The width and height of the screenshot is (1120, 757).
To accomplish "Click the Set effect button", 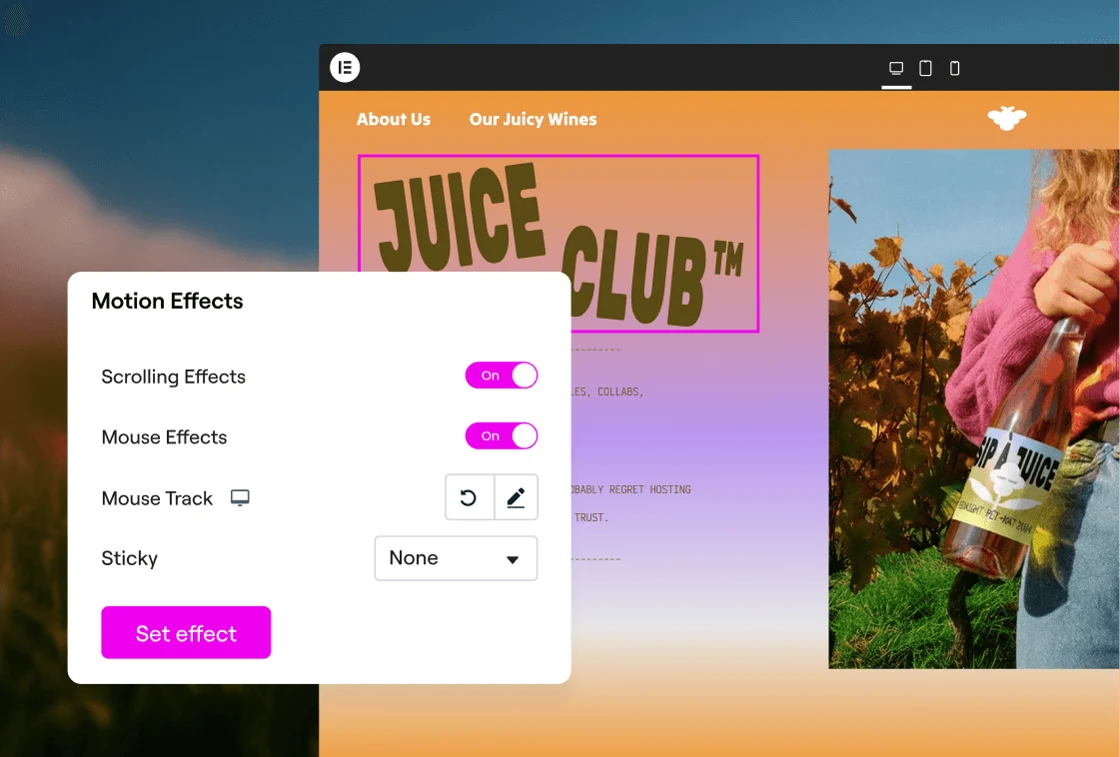I will click(186, 633).
